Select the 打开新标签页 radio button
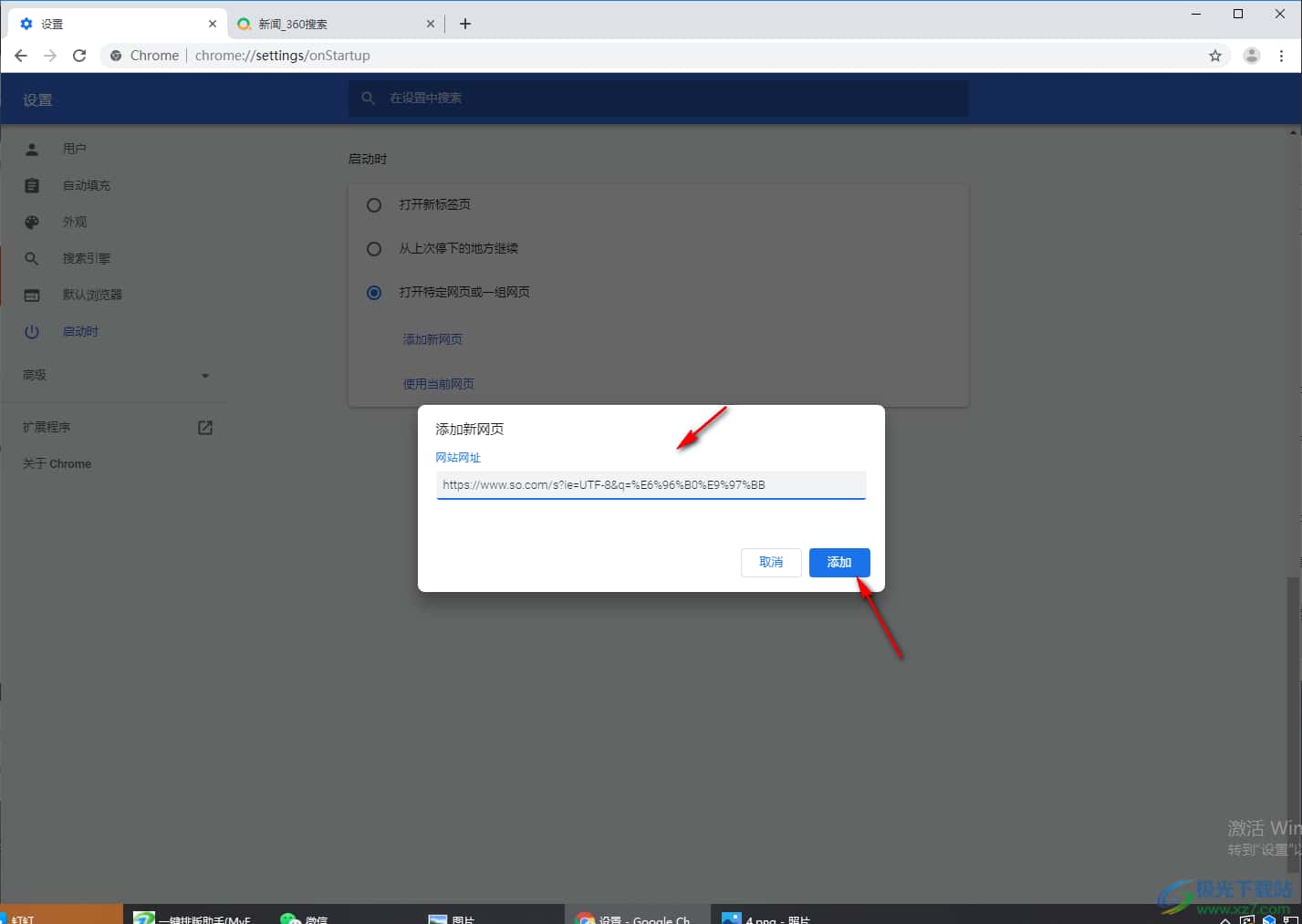Image resolution: width=1302 pixels, height=924 pixels. pyautogui.click(x=374, y=205)
